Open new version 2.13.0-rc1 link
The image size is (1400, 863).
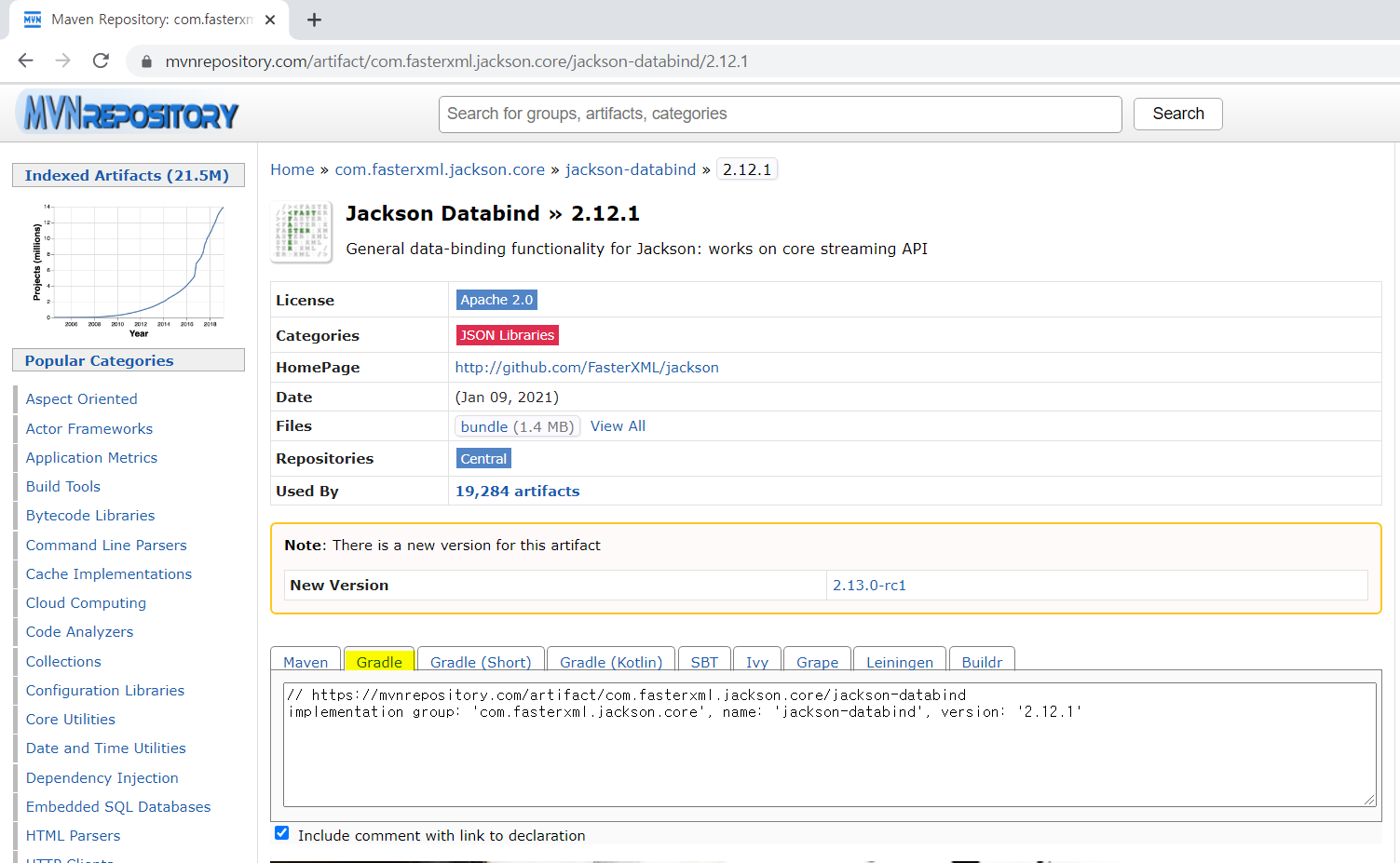[x=869, y=585]
